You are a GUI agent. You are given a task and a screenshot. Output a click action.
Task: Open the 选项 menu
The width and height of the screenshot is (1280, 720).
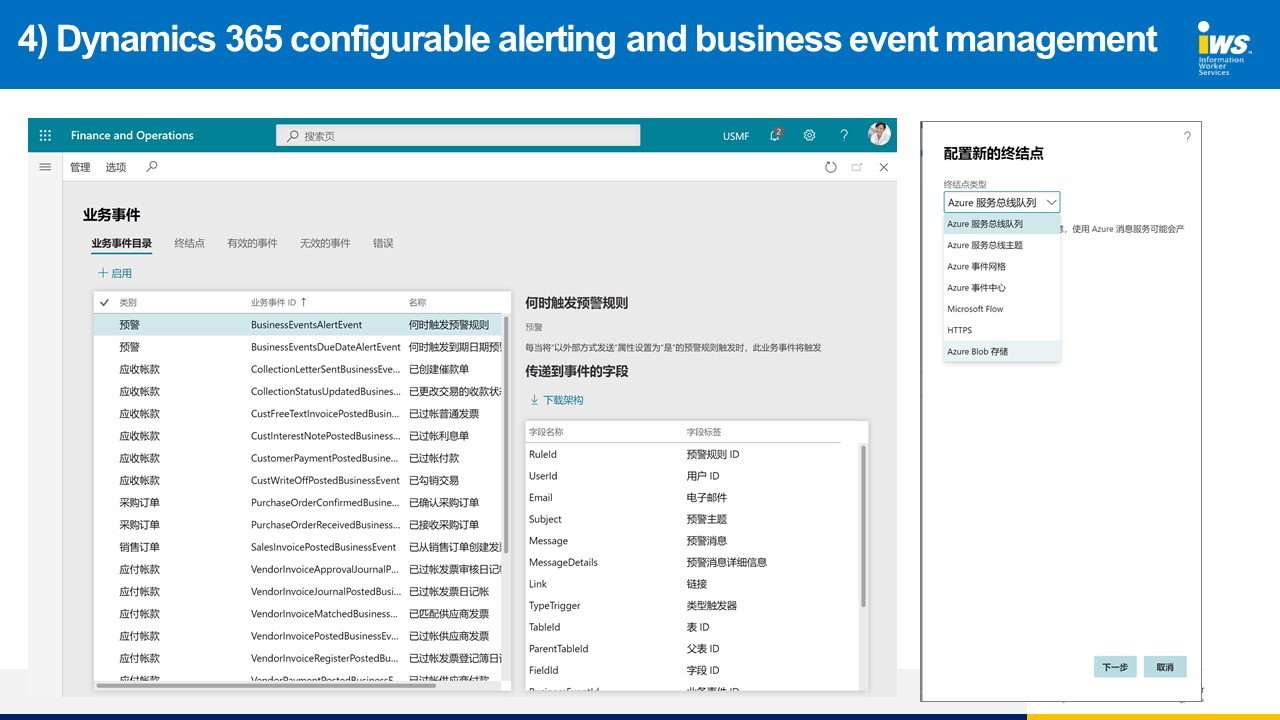(116, 167)
